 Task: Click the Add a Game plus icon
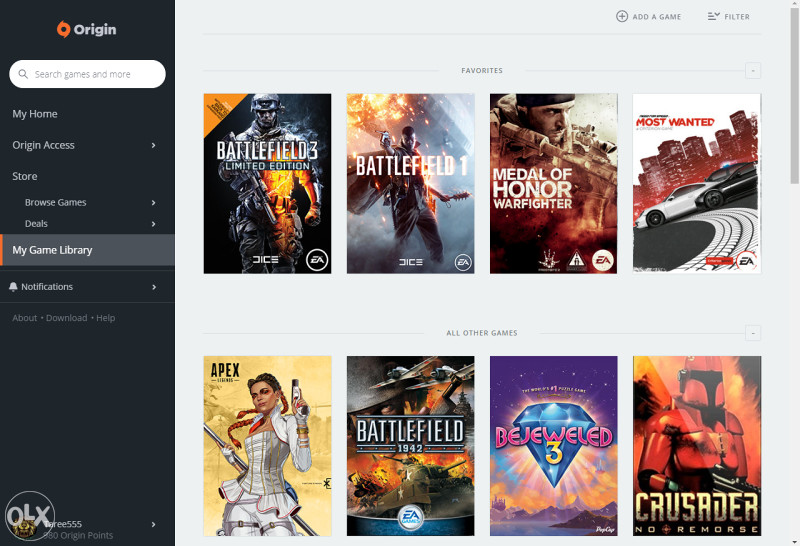(622, 16)
